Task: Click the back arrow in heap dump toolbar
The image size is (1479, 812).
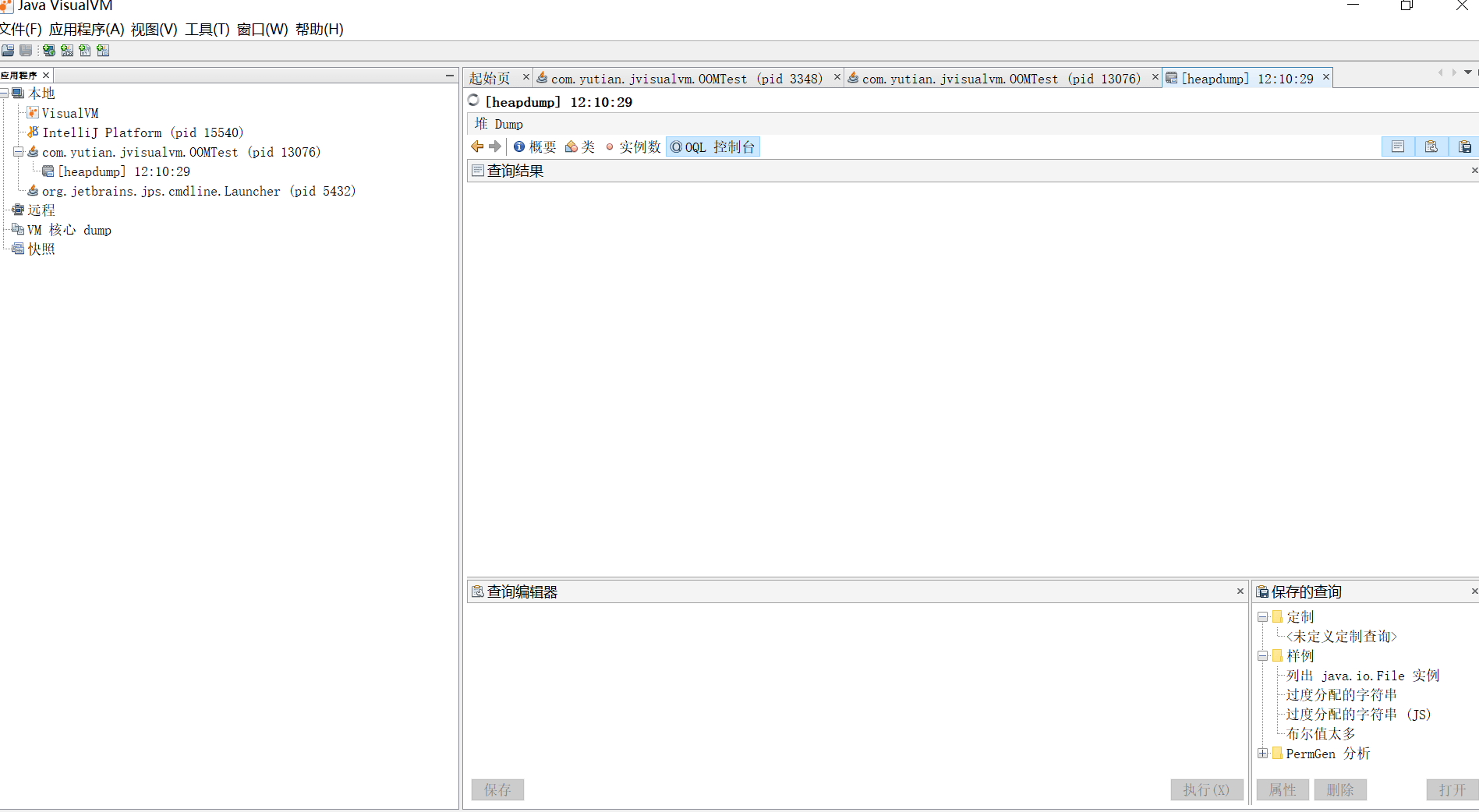Action: click(x=477, y=147)
